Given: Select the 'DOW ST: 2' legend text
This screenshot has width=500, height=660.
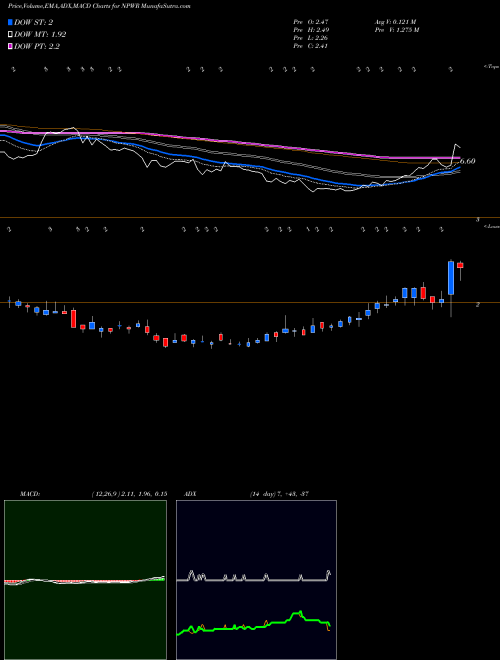Looking at the screenshot, I should [x=33, y=22].
